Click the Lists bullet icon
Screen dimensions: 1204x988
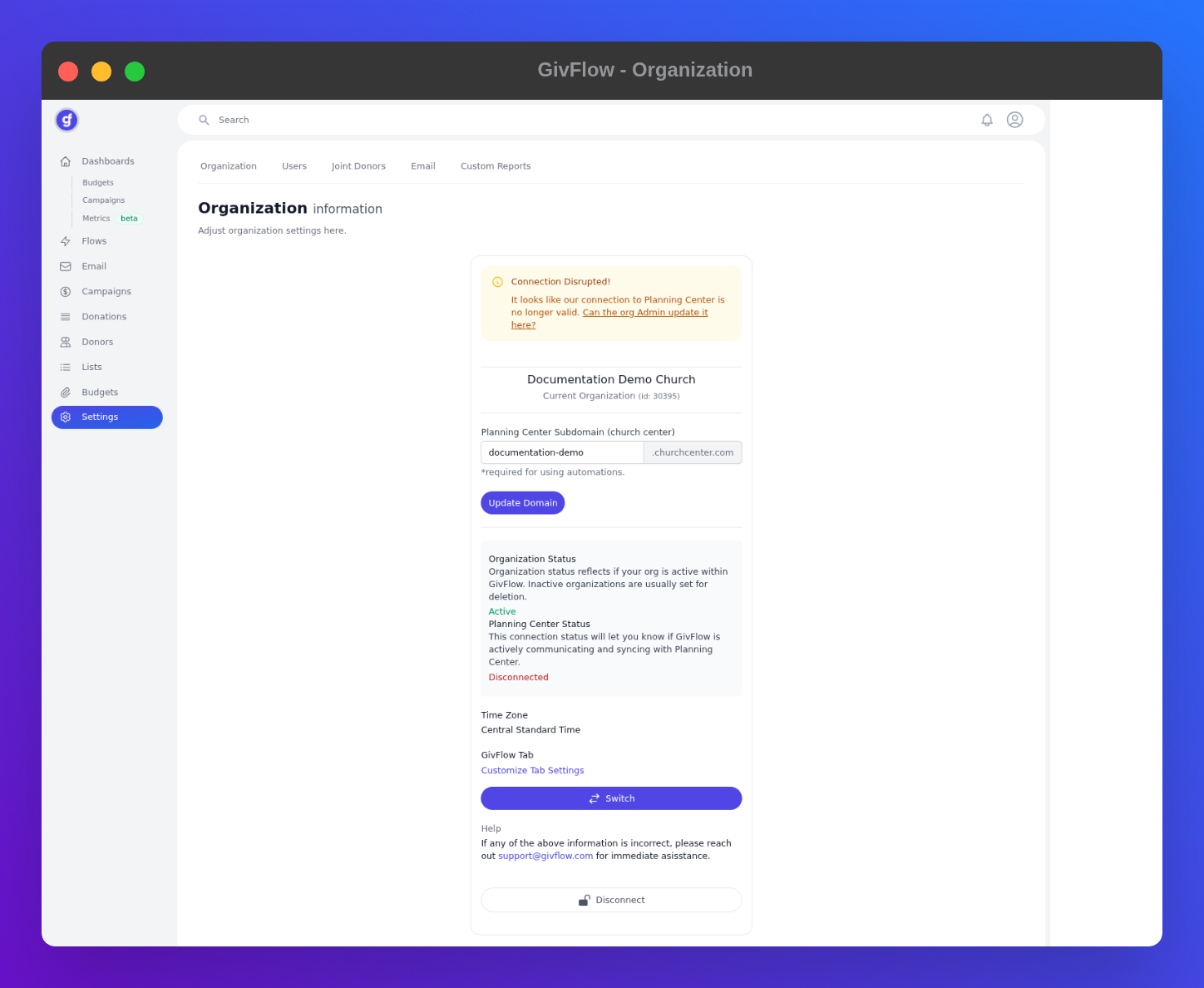point(66,368)
